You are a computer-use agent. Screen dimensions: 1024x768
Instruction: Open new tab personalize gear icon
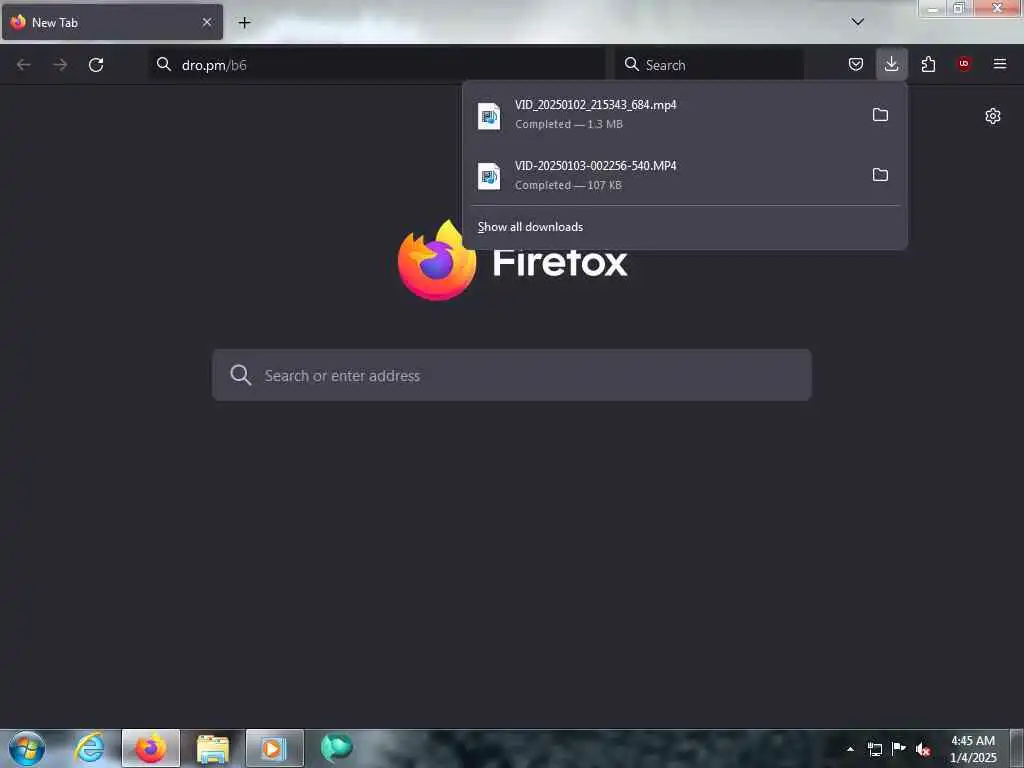click(x=993, y=116)
